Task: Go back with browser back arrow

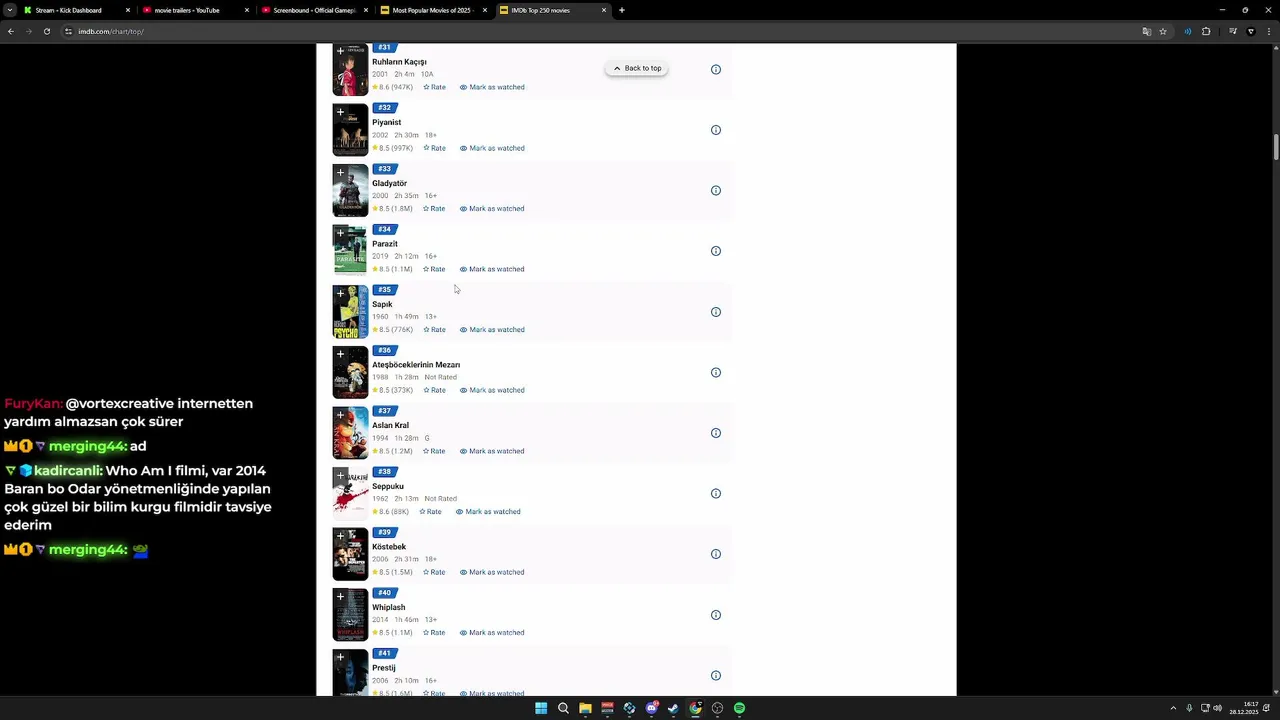Action: (x=11, y=31)
